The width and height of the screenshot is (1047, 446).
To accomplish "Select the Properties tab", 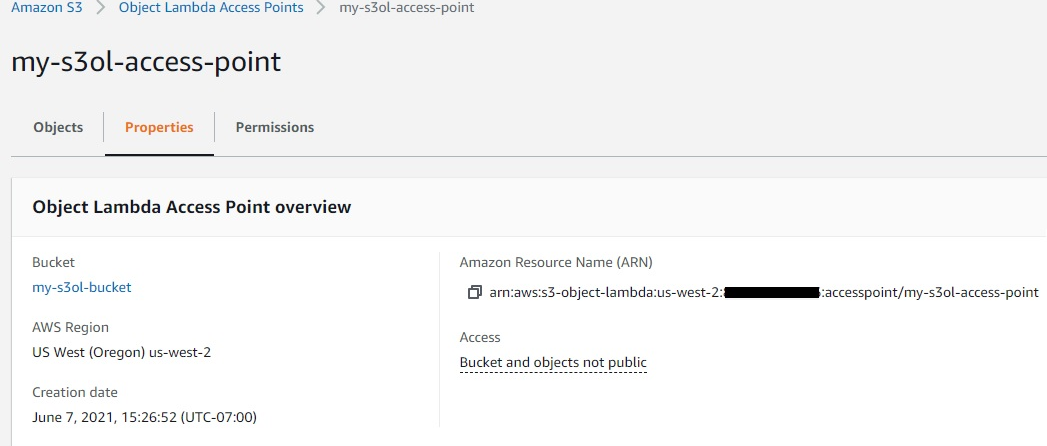I will (159, 127).
